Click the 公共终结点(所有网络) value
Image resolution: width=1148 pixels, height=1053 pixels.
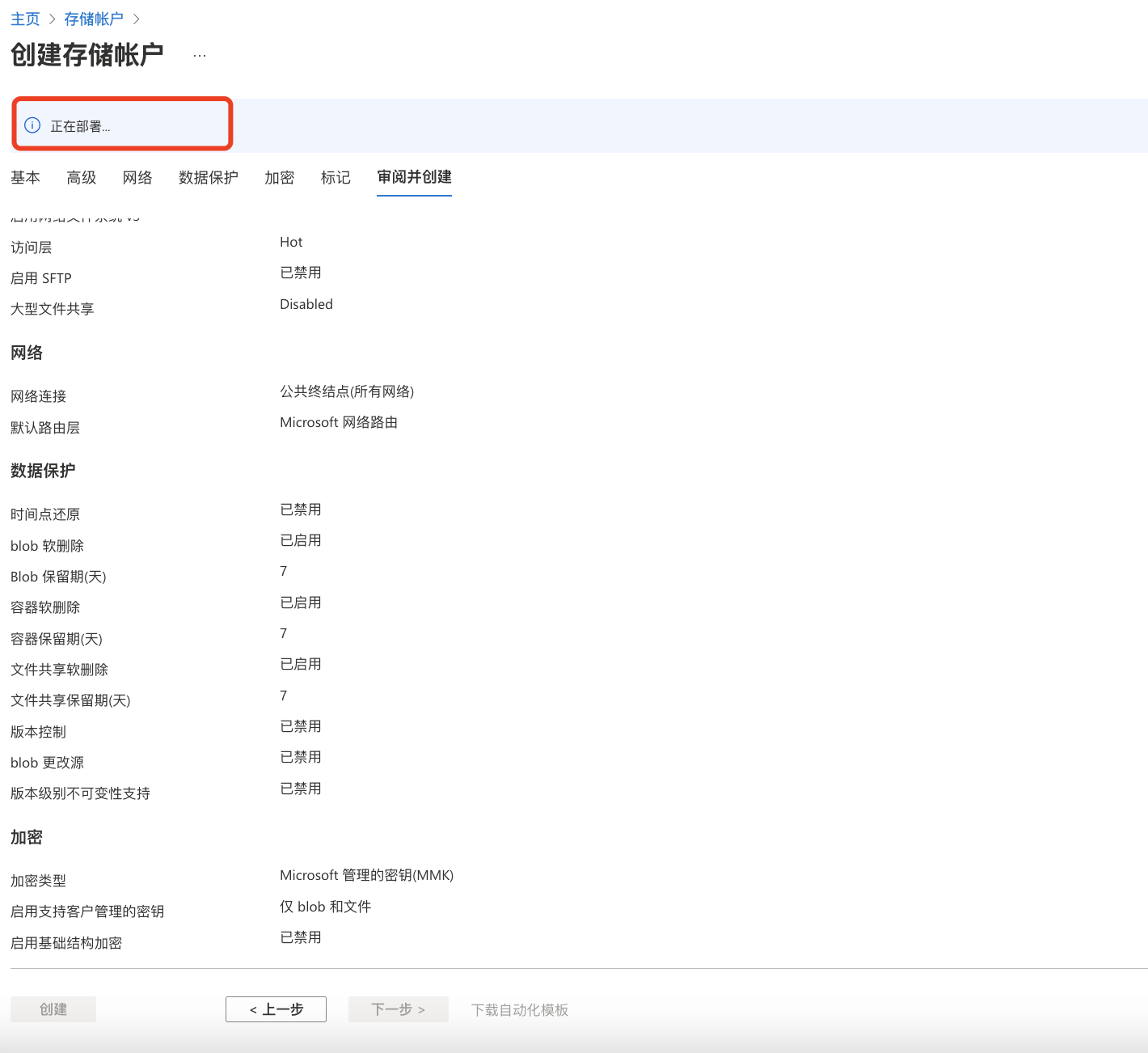click(347, 391)
